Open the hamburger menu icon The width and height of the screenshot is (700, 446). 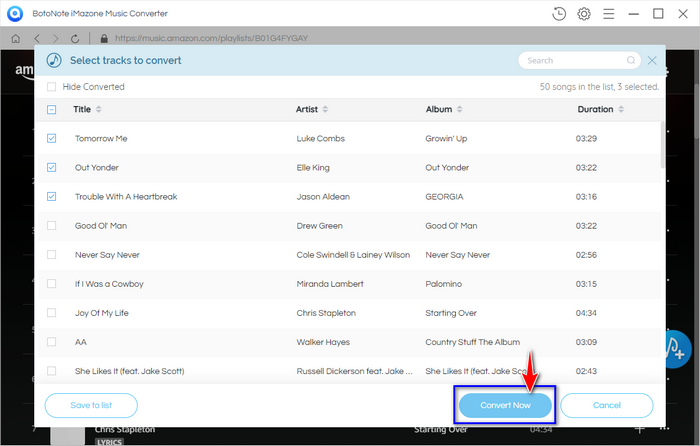pyautogui.click(x=608, y=14)
